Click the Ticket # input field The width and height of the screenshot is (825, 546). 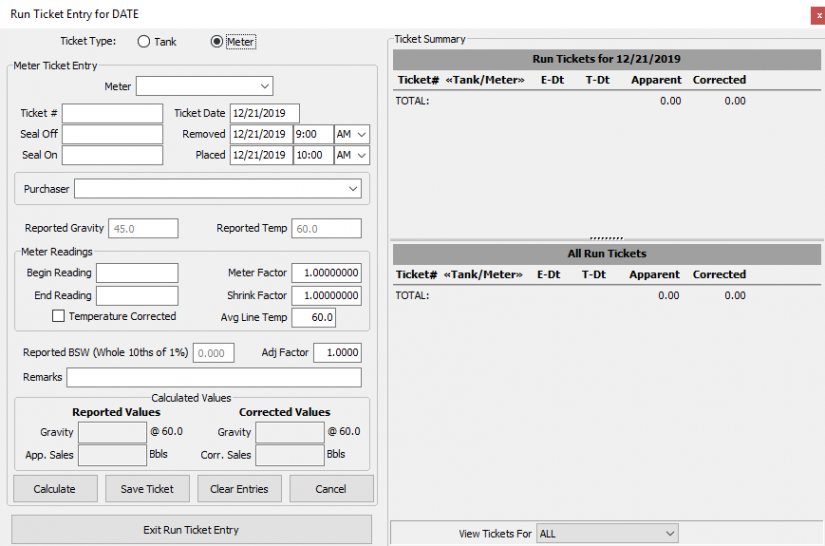[x=113, y=113]
